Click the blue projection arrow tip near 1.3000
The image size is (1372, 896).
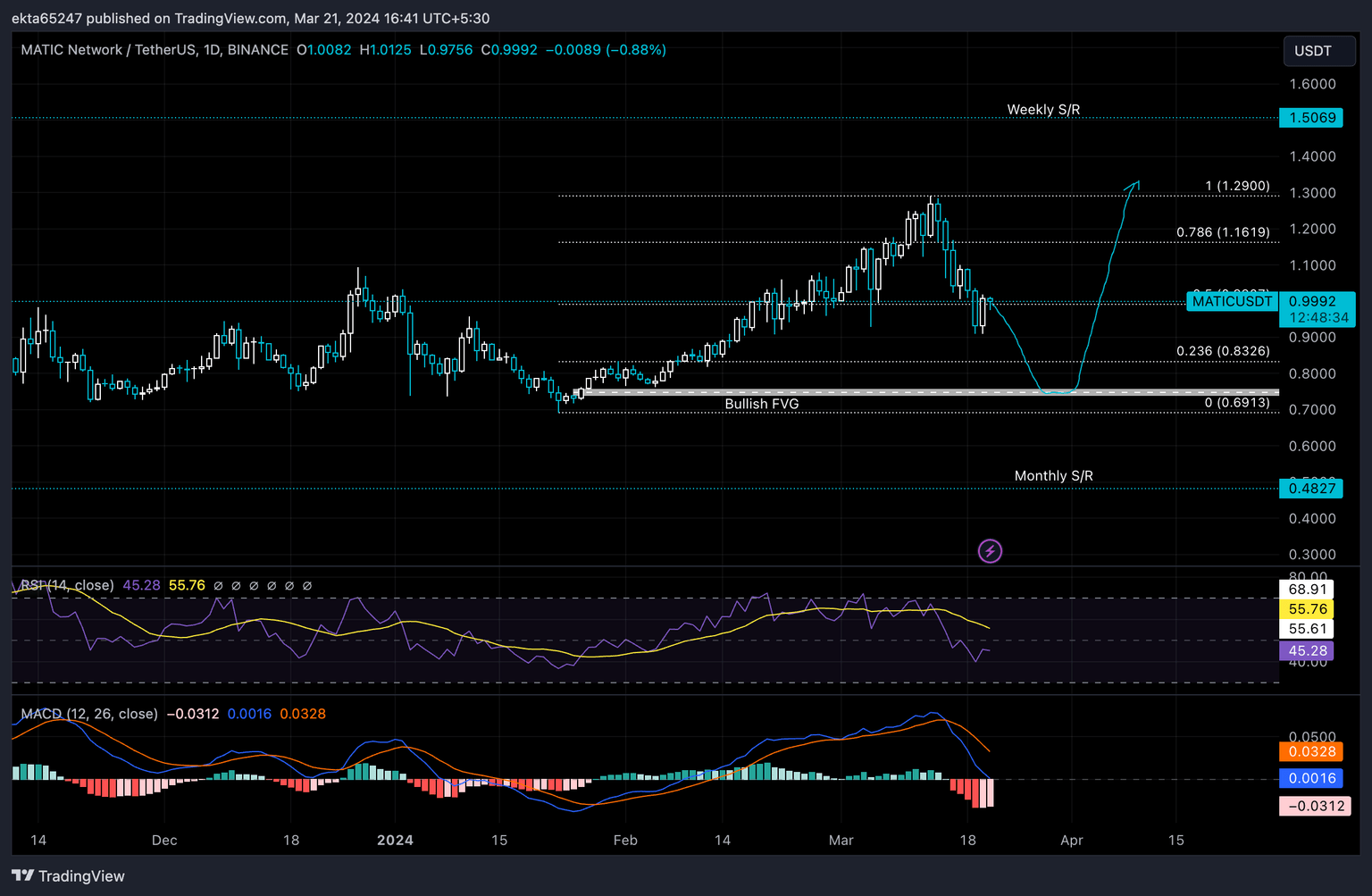pos(1135,184)
